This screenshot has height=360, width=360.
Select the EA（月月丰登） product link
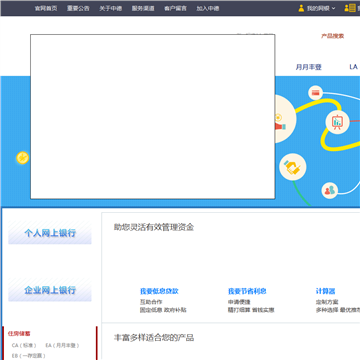(x=63, y=345)
